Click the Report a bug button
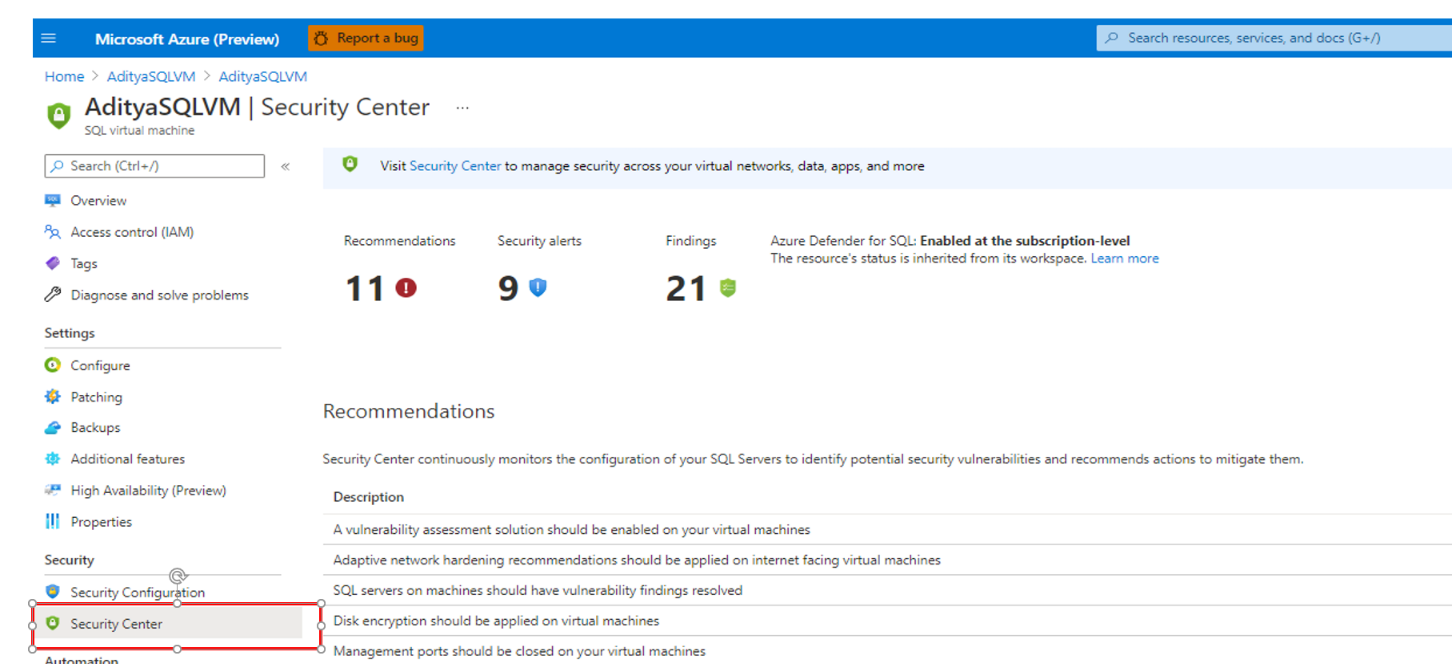The height and width of the screenshot is (664, 1452). [x=365, y=37]
